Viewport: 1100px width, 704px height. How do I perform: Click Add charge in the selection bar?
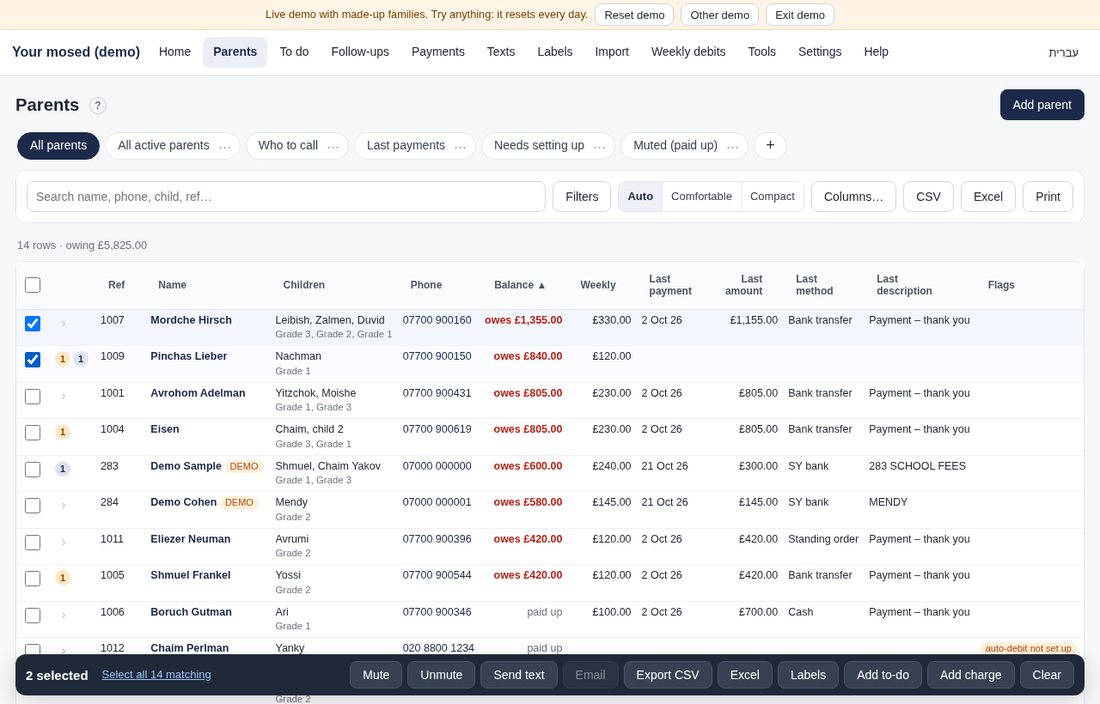coord(970,675)
